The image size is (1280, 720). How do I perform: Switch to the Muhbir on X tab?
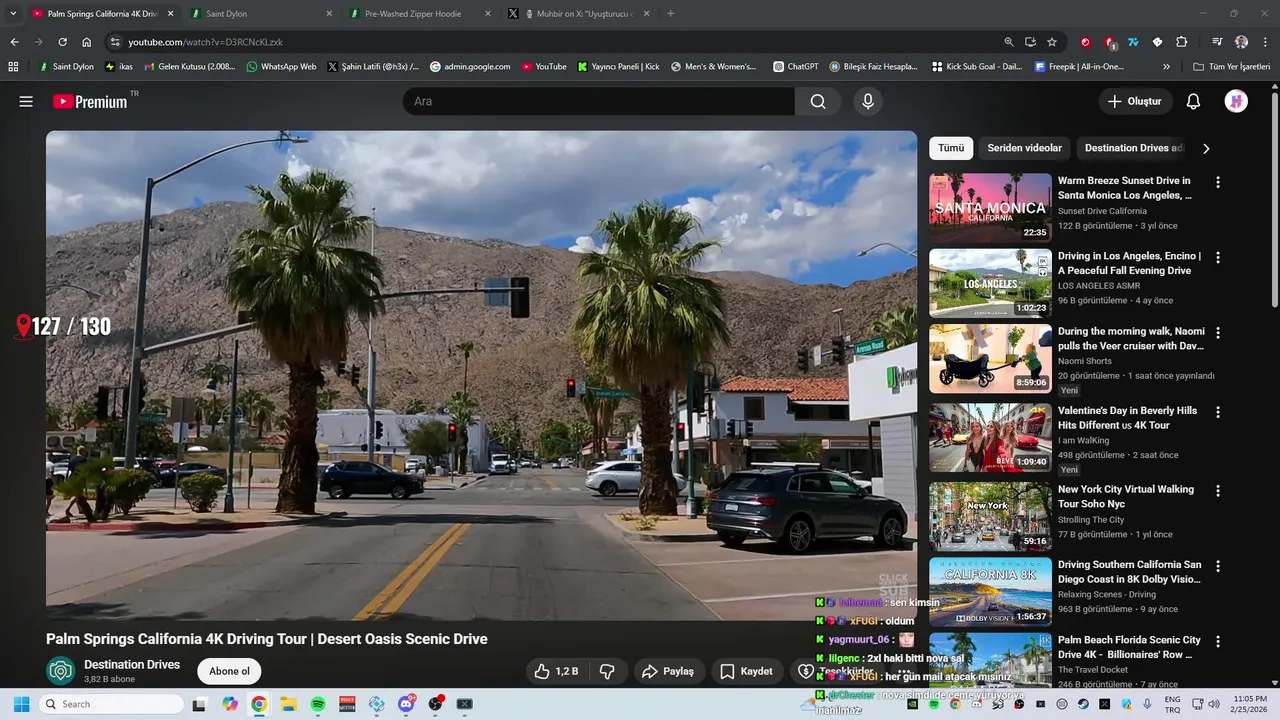click(578, 14)
